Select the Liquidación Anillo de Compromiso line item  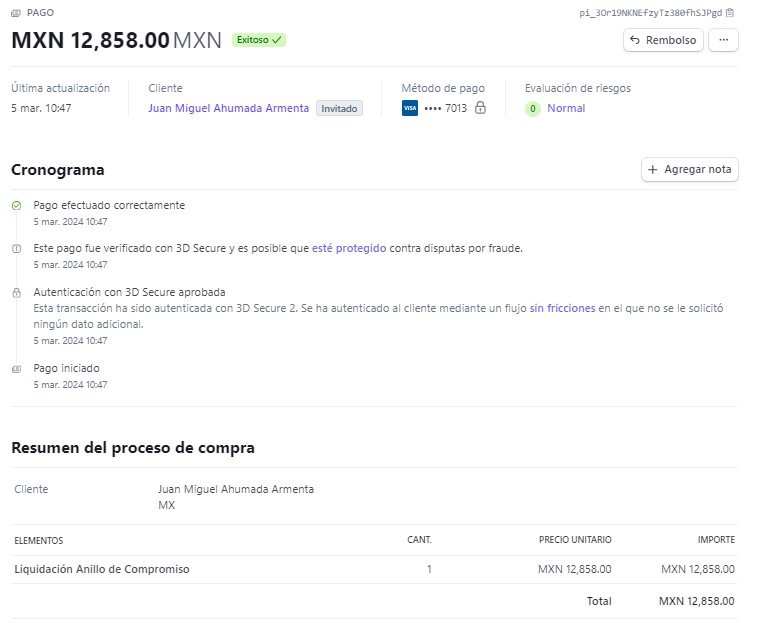click(x=374, y=569)
